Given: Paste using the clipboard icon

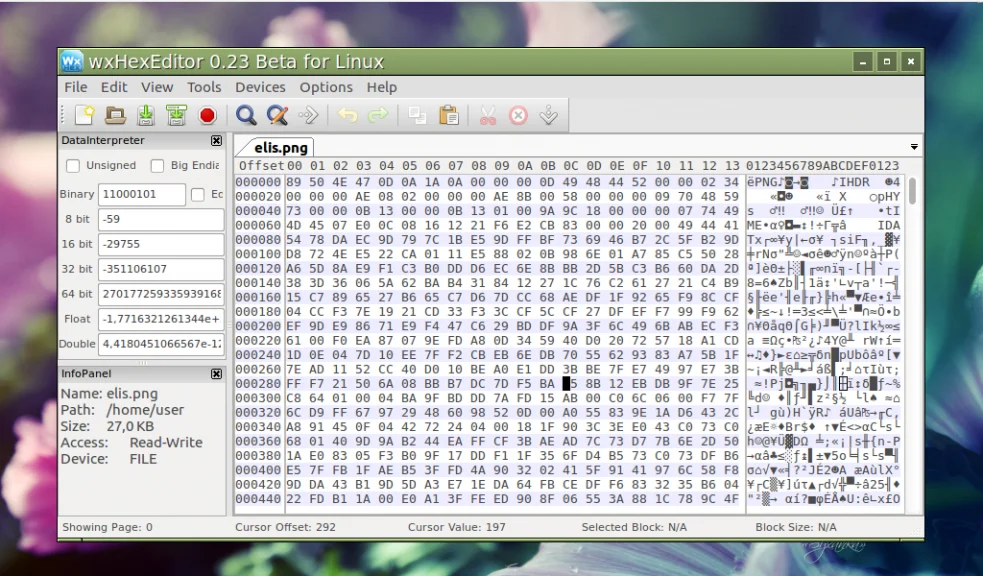Looking at the screenshot, I should 448,115.
